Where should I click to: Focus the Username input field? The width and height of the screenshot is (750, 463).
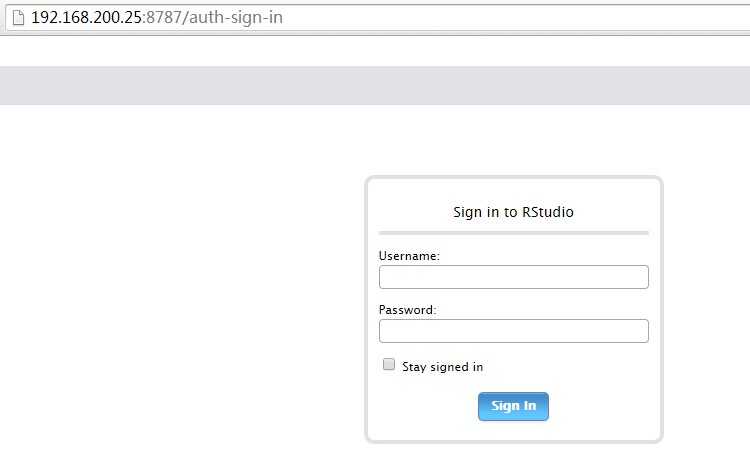click(x=513, y=277)
